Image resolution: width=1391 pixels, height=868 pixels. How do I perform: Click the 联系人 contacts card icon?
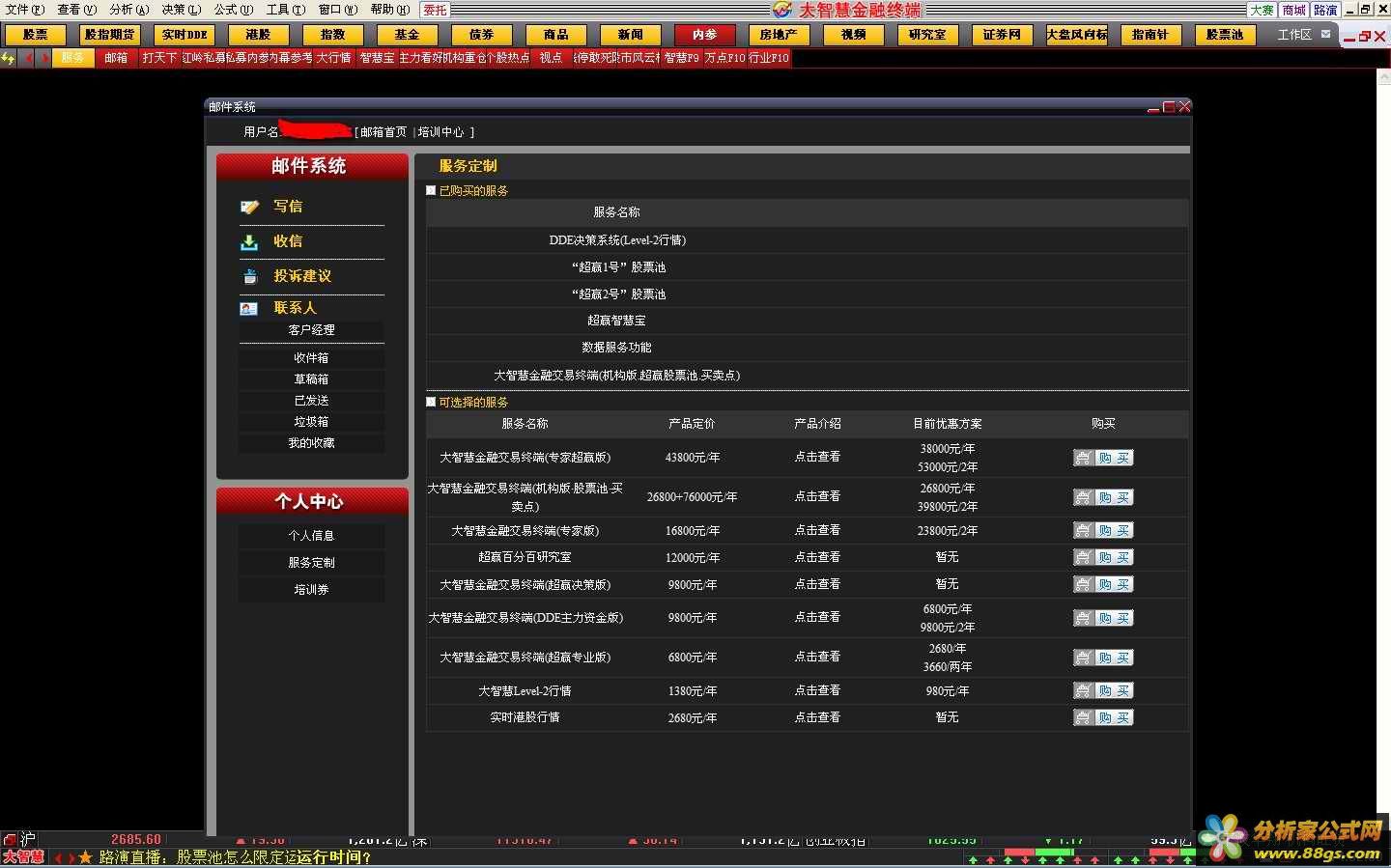click(249, 308)
